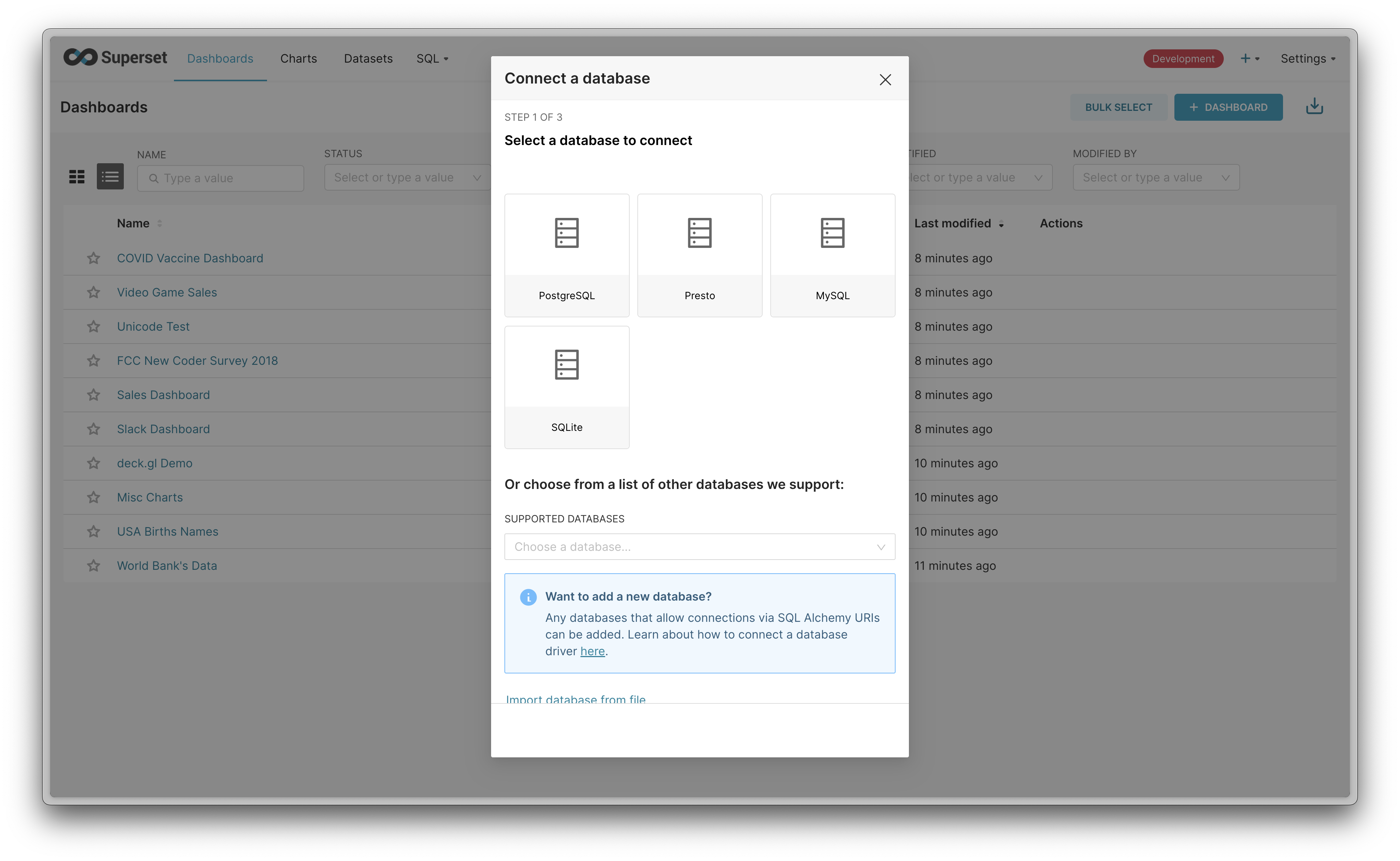Toggle favorite star for World Bank's Data
Screen dimensions: 1400x861
pyautogui.click(x=93, y=566)
